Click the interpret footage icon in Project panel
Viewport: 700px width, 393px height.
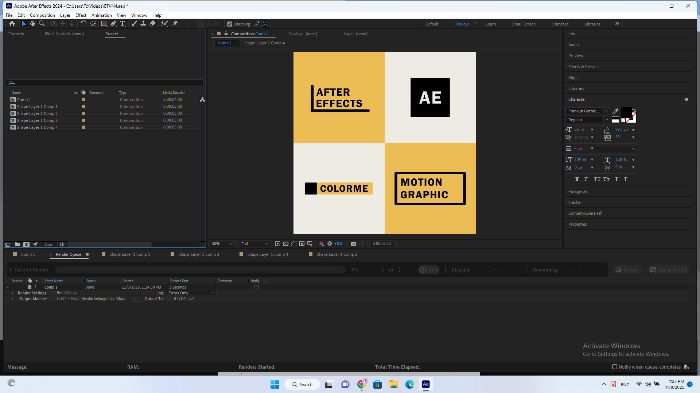pyautogui.click(x=8, y=244)
